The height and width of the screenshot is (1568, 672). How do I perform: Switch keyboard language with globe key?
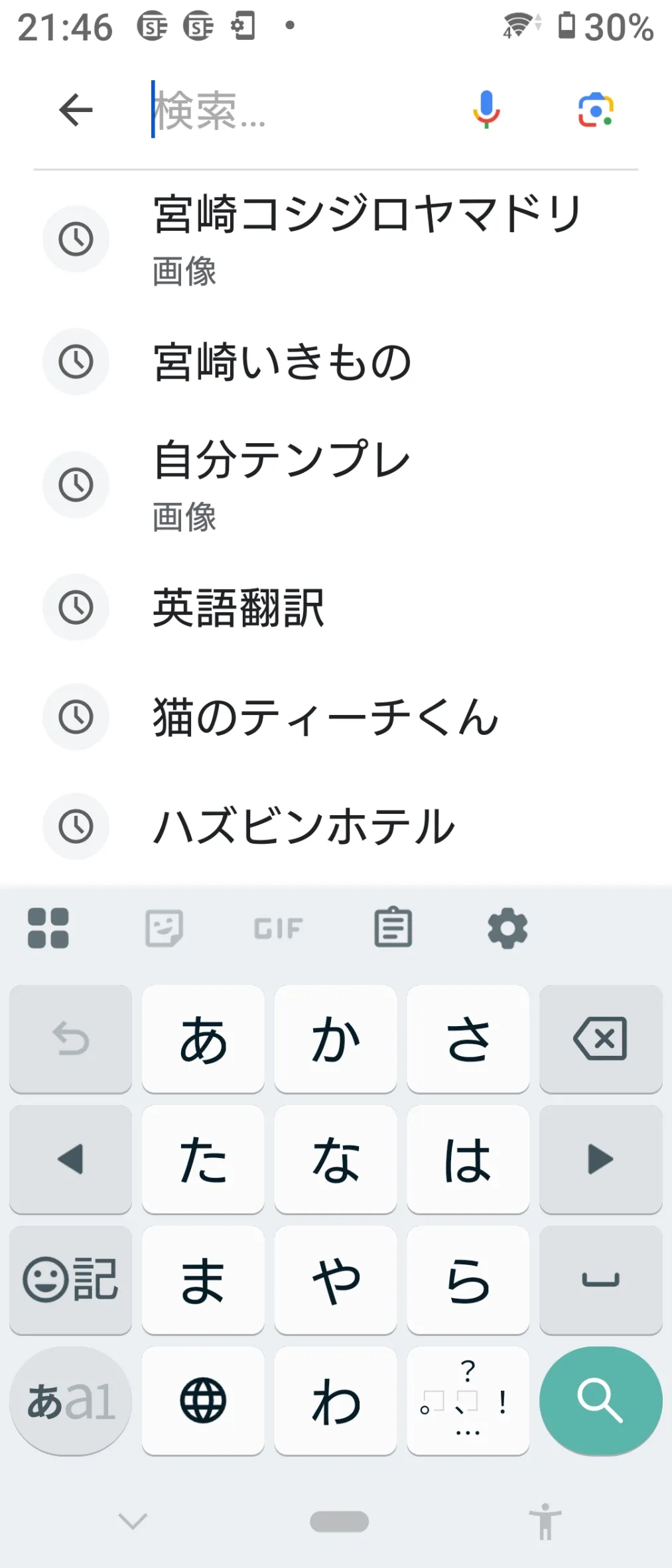(x=203, y=1401)
